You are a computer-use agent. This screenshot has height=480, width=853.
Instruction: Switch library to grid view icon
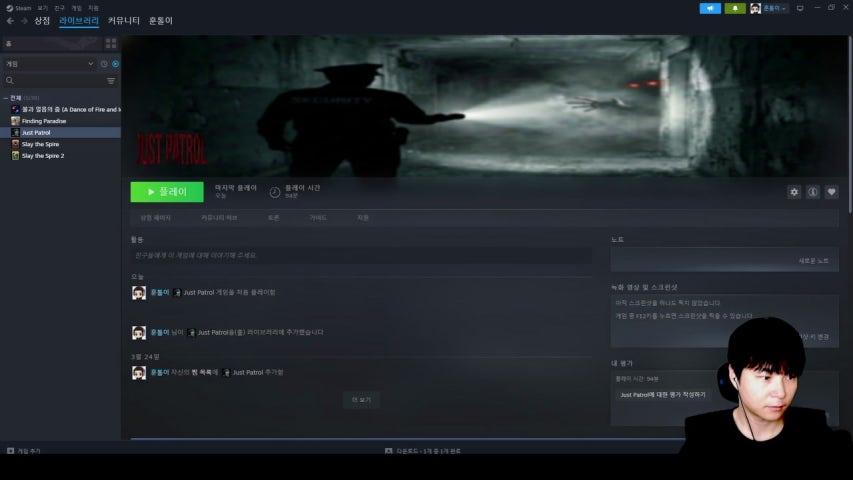click(111, 43)
